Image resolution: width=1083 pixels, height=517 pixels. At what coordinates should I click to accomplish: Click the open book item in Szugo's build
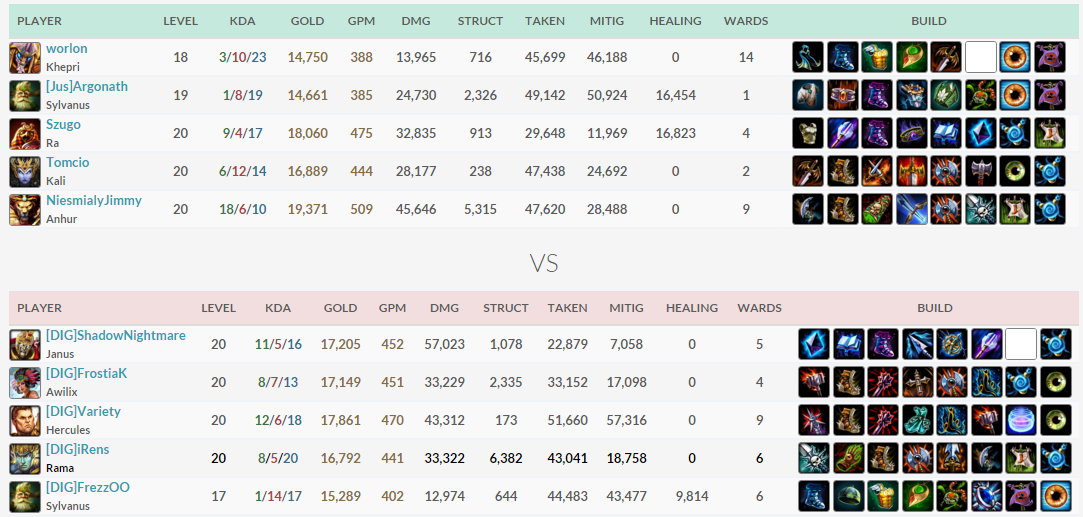click(946, 133)
